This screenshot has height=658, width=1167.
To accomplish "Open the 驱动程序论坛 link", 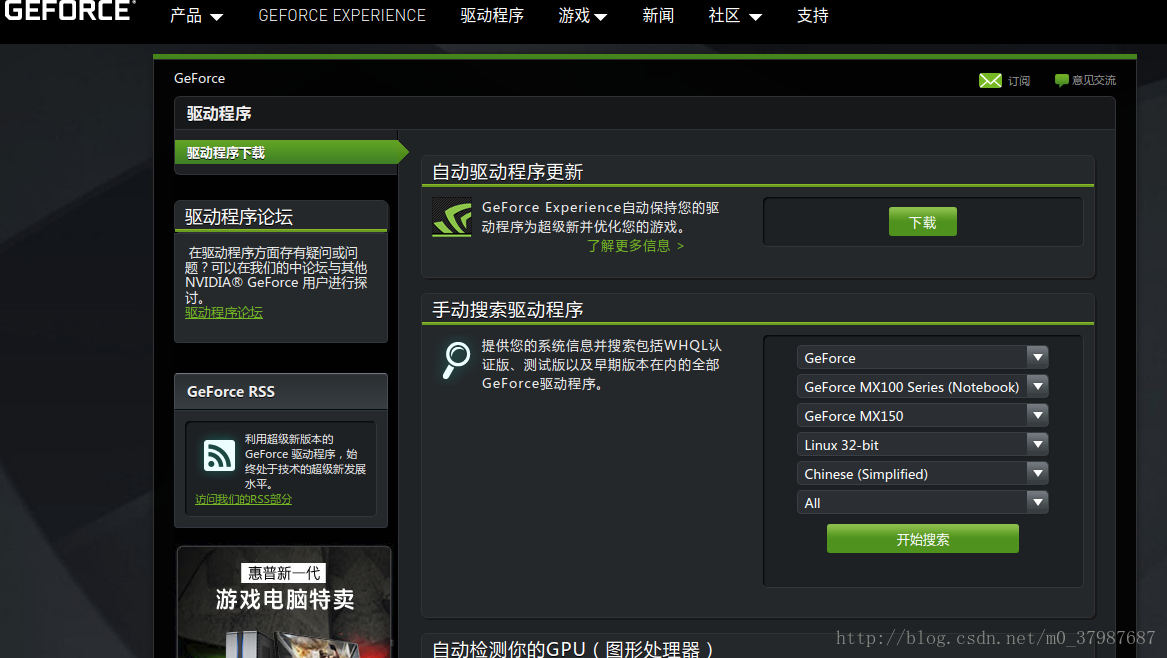I will pyautogui.click(x=223, y=313).
